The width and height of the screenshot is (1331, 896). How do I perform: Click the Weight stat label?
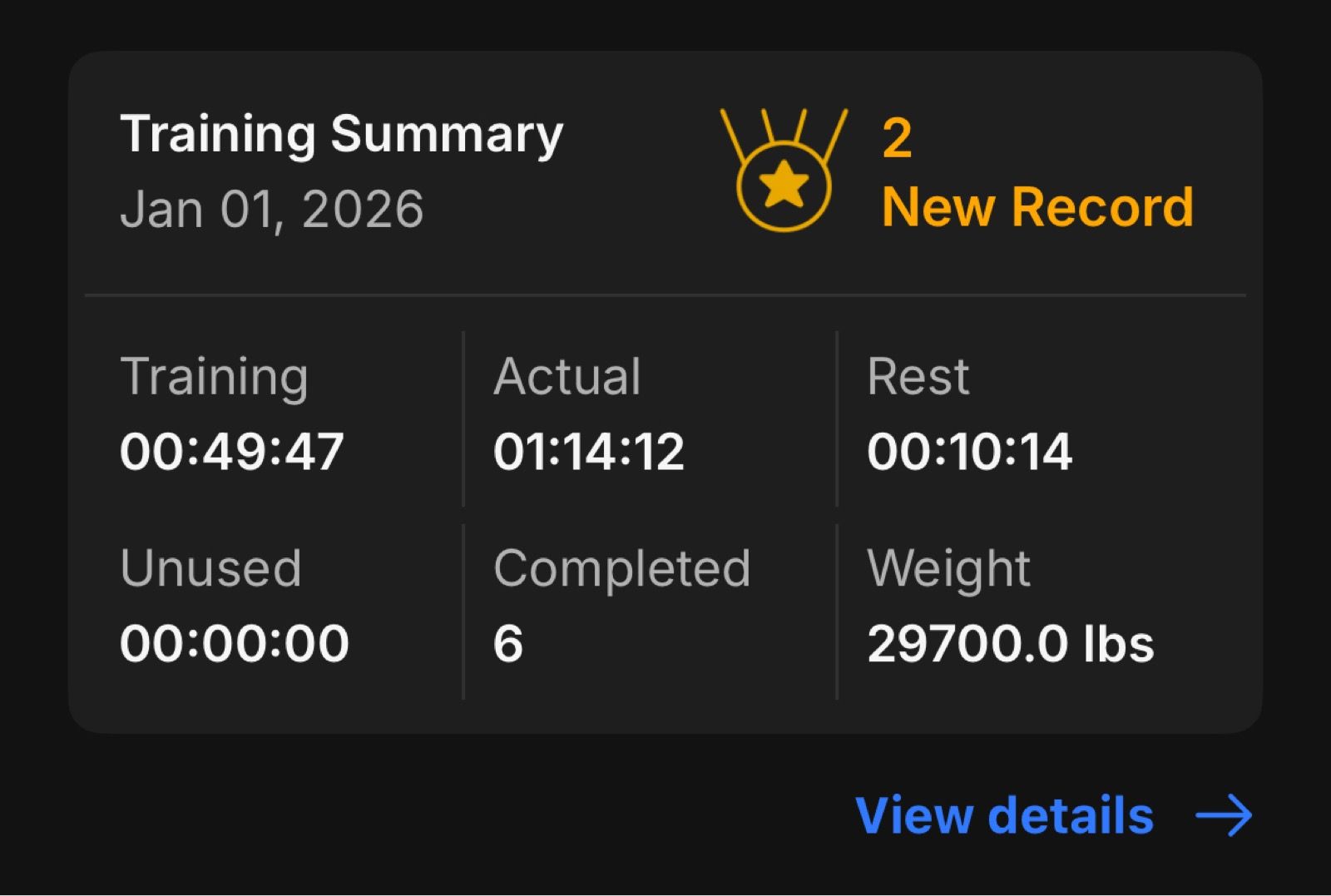(948, 569)
